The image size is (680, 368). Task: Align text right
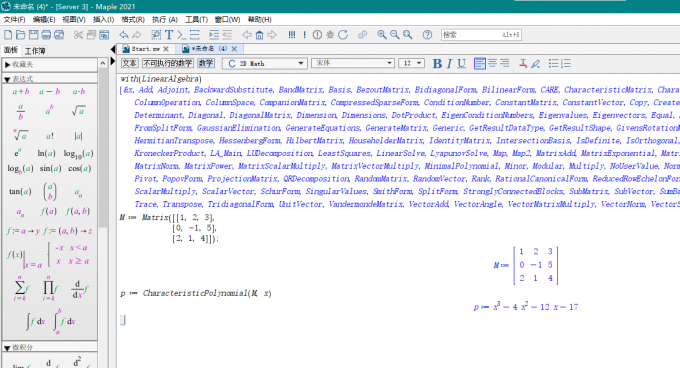505,64
